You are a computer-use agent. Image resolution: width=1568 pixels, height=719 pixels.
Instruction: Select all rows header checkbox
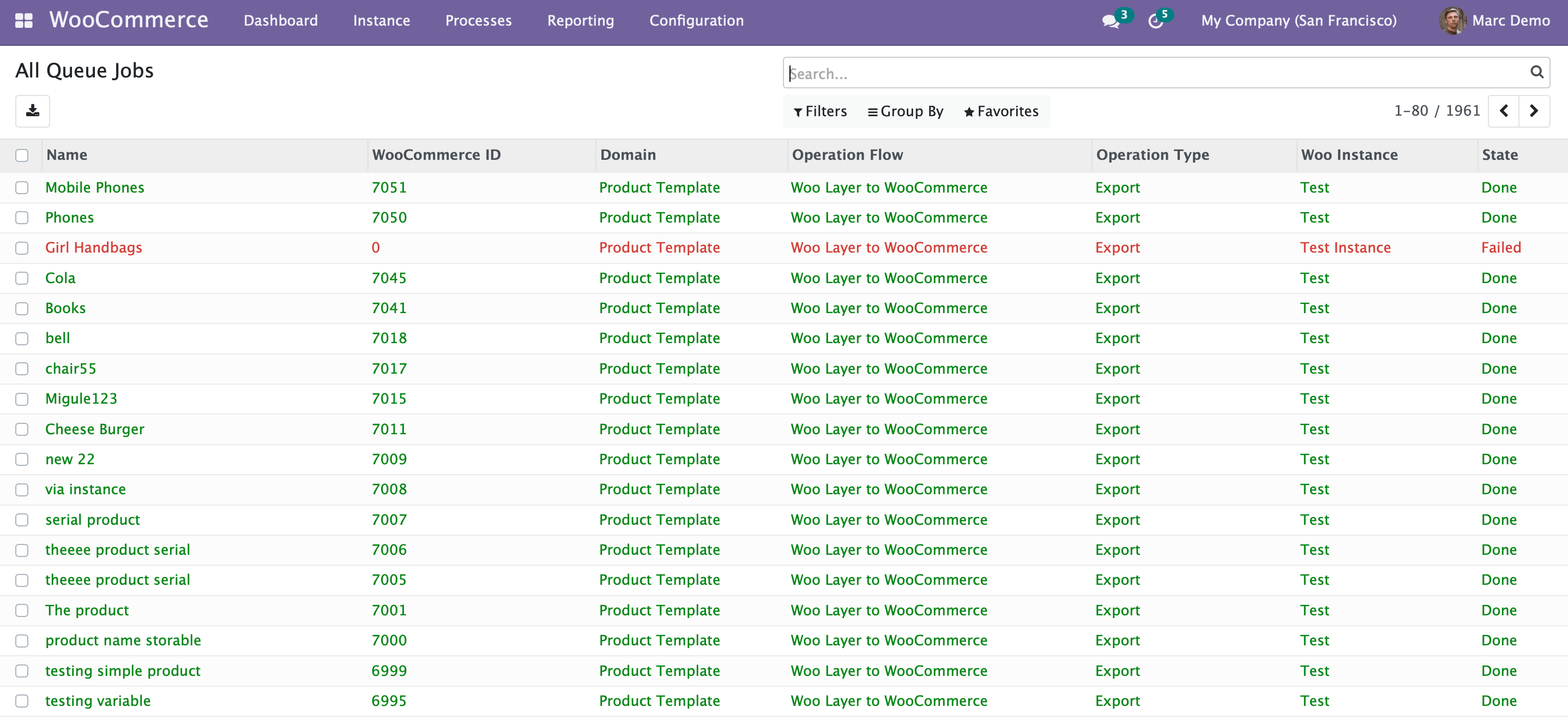(x=22, y=155)
